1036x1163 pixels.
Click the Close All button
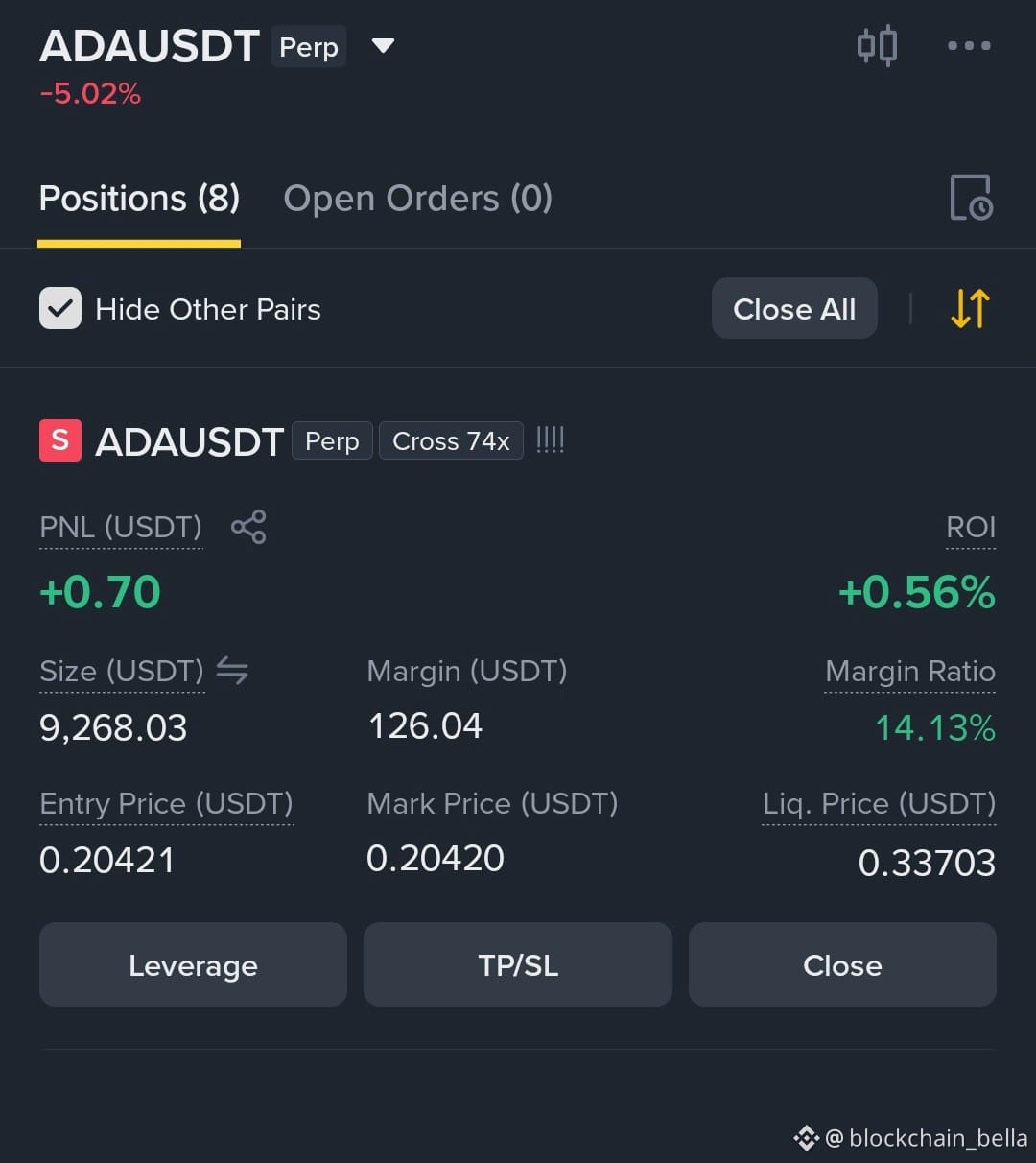coord(794,309)
